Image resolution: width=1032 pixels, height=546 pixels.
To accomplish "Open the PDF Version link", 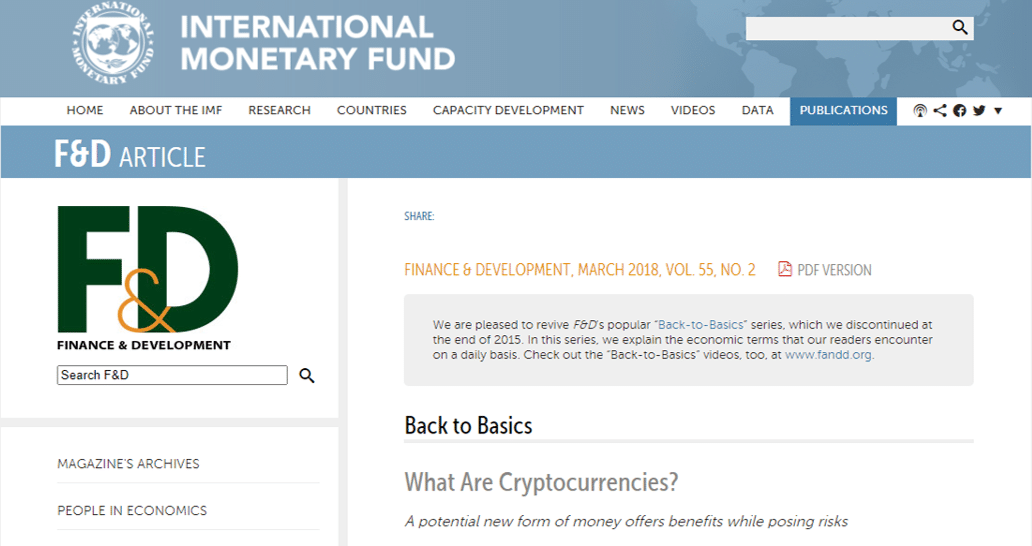I will 834,270.
